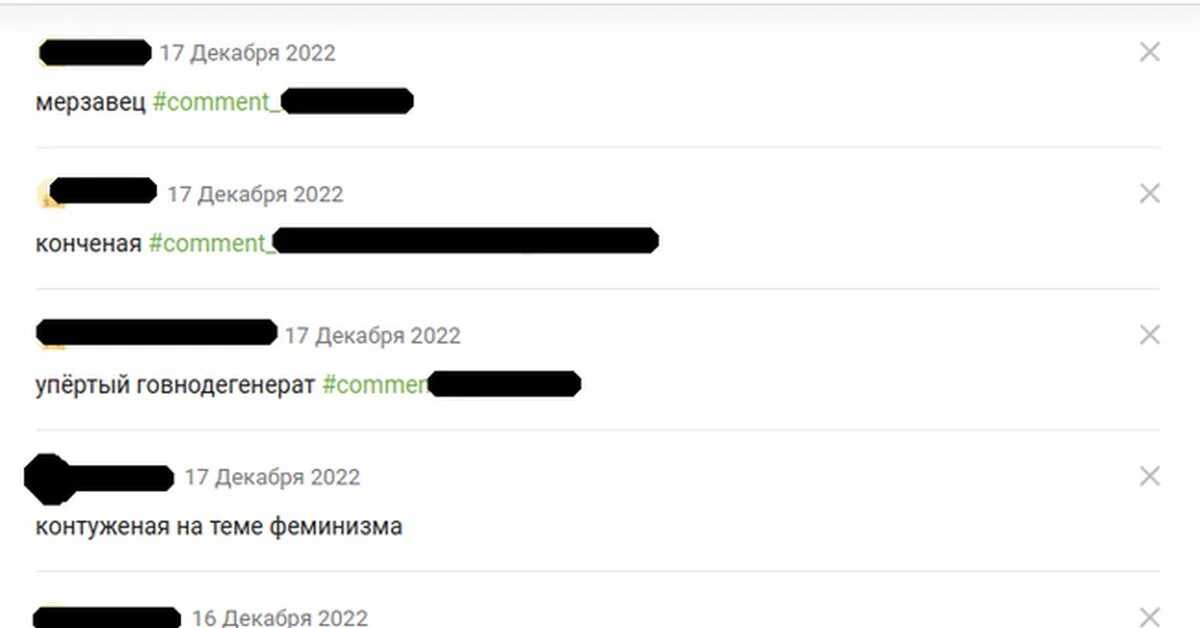1200x628 pixels.
Task: Follow the #comment link after 'упёртый говнодегенерат'
Action: (451, 384)
